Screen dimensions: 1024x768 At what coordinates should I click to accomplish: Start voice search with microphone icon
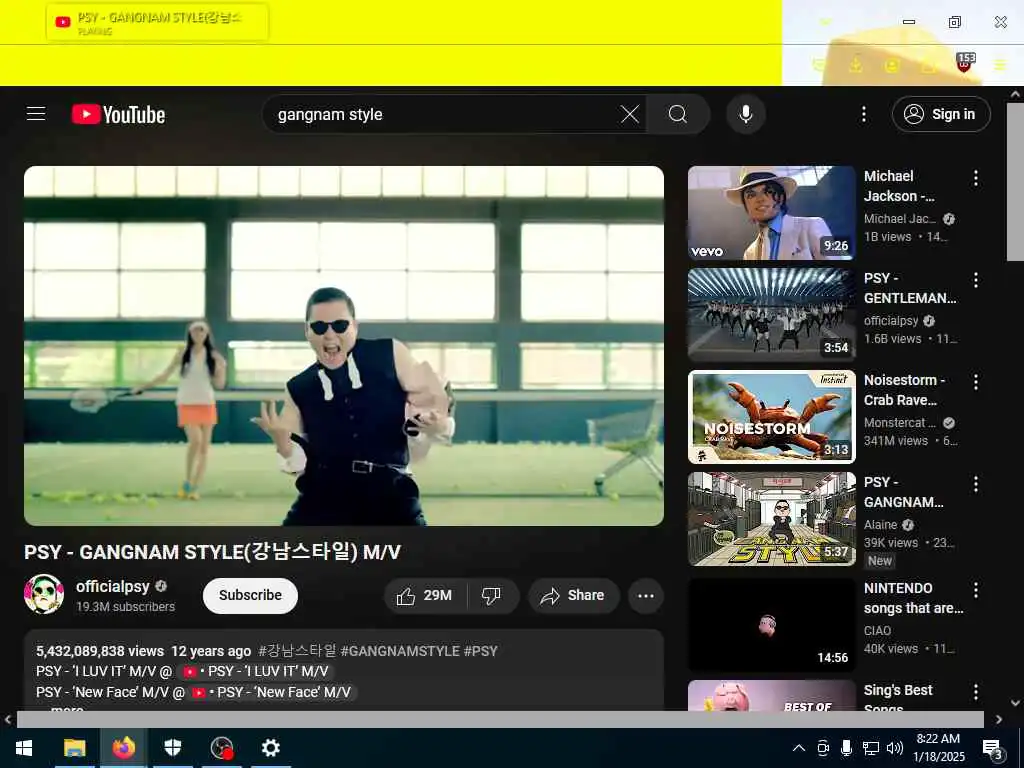point(745,114)
